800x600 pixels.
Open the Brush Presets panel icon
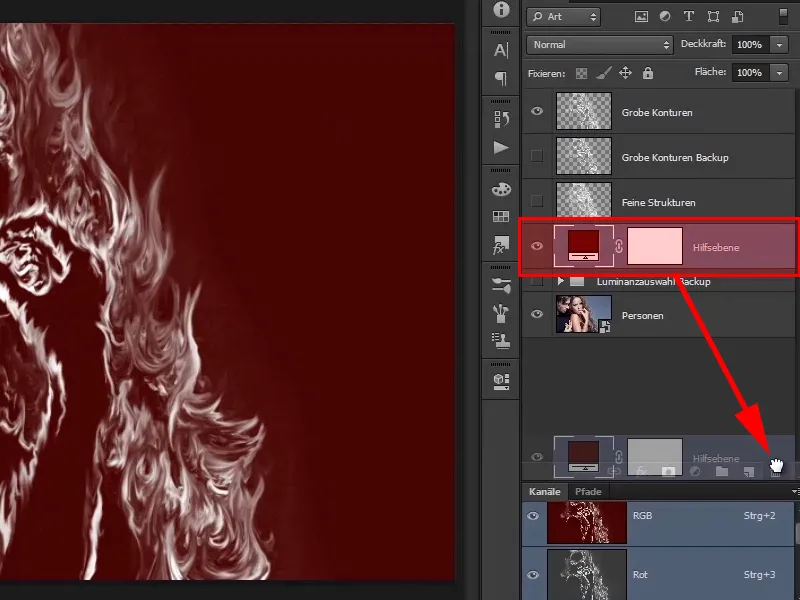501,313
